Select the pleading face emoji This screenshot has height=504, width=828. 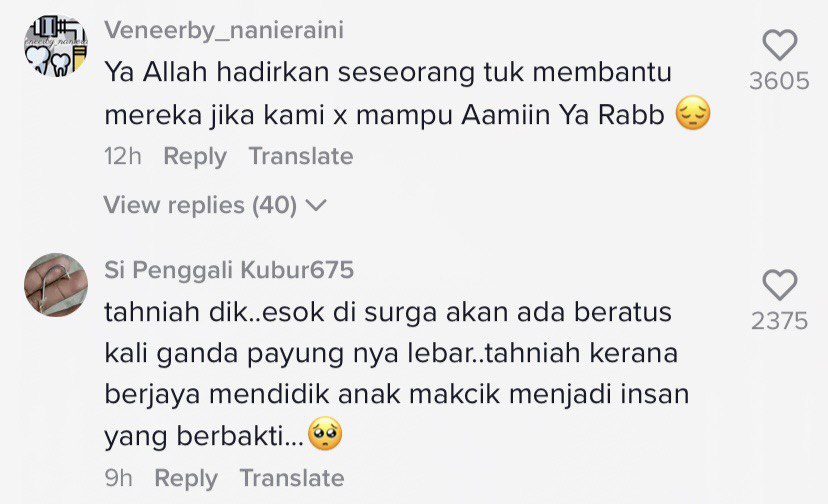325,434
